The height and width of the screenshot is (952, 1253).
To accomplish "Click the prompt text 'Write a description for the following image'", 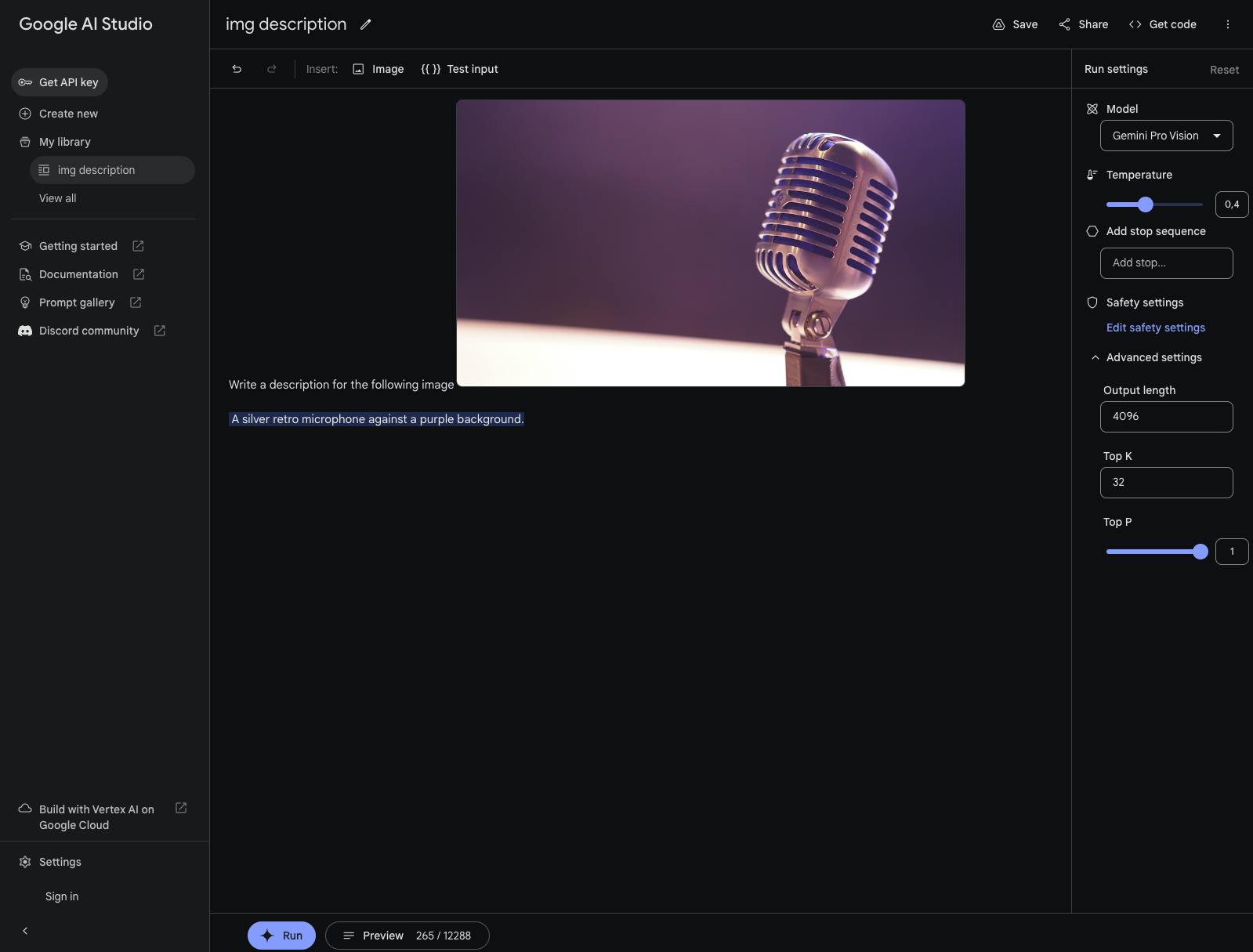I will (342, 385).
